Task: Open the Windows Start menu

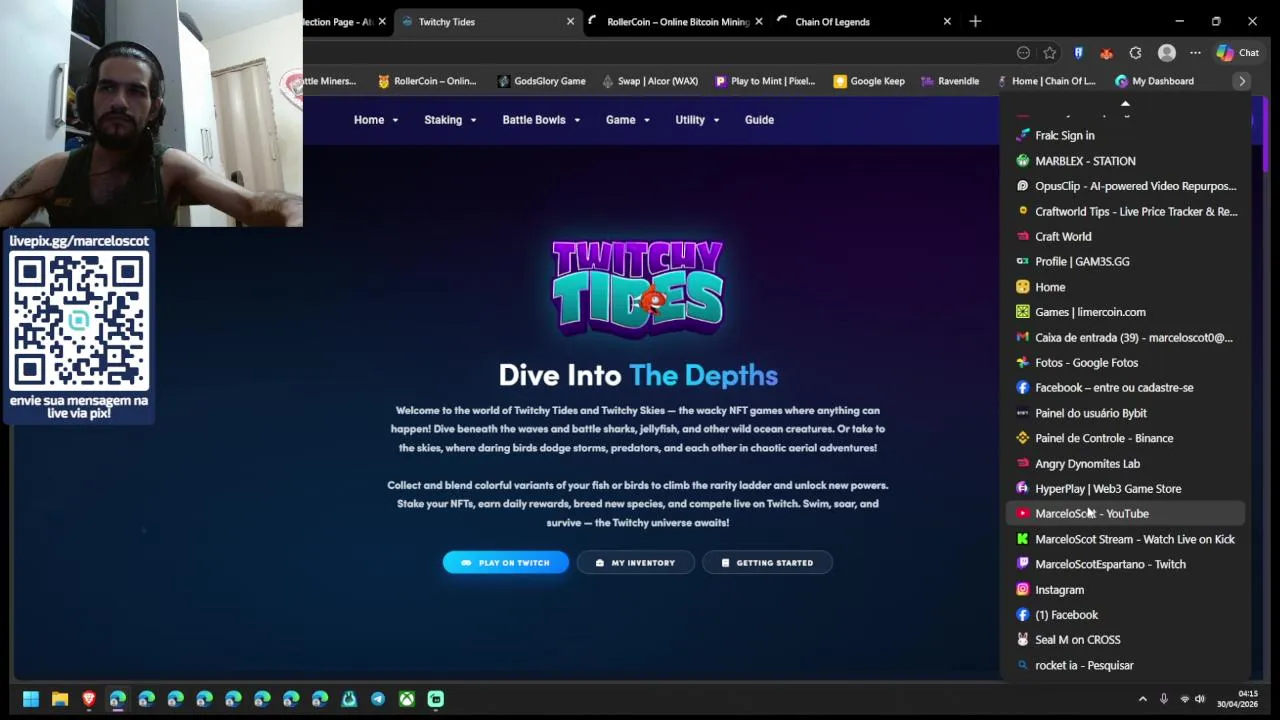Action: click(x=31, y=699)
